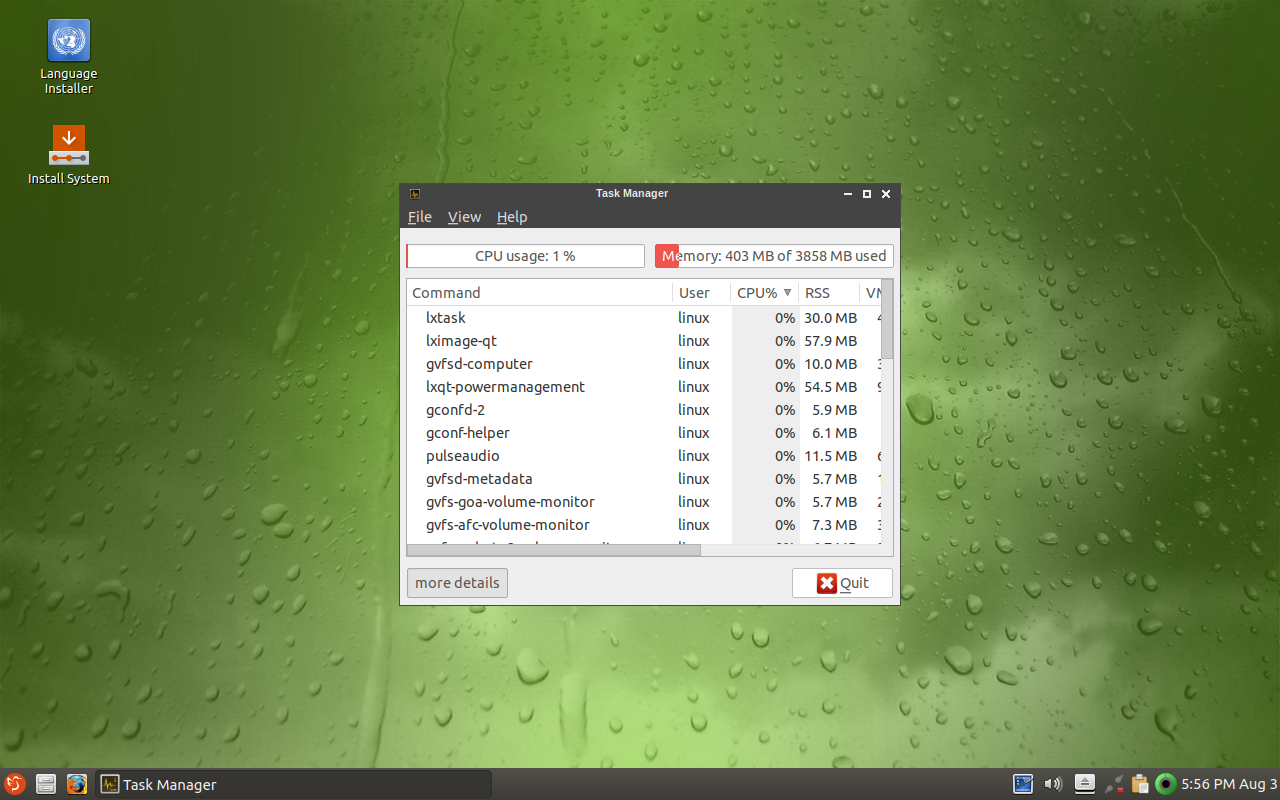The image size is (1280, 800).
Task: Open the File menu
Action: (420, 217)
